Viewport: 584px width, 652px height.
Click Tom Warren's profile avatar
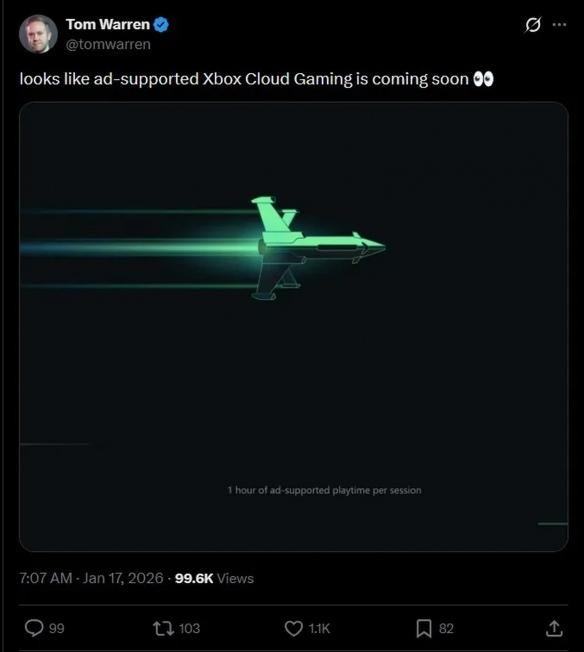point(38,34)
